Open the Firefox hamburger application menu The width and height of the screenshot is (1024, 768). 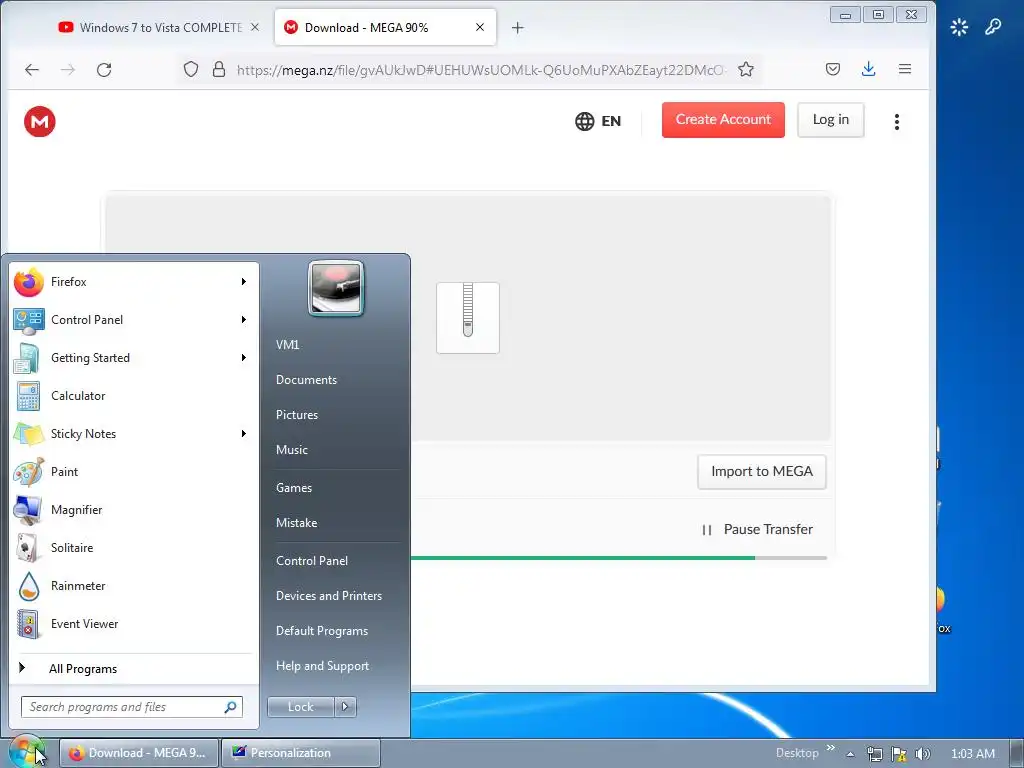[904, 69]
